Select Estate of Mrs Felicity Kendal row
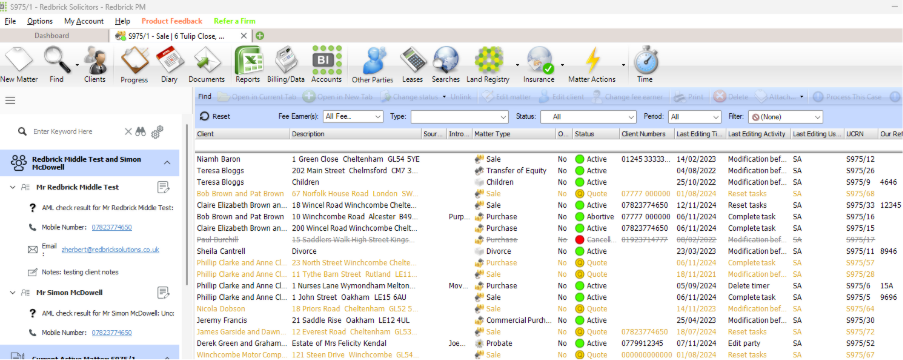 click(549, 343)
